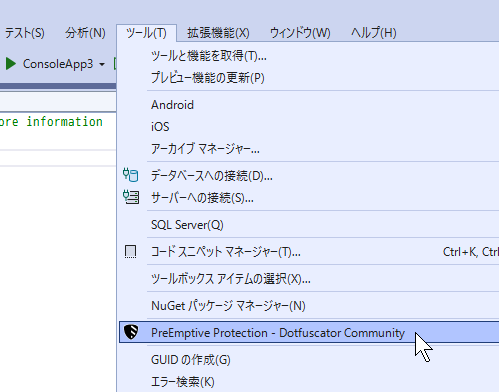Click the database connection plug icon

(130, 175)
